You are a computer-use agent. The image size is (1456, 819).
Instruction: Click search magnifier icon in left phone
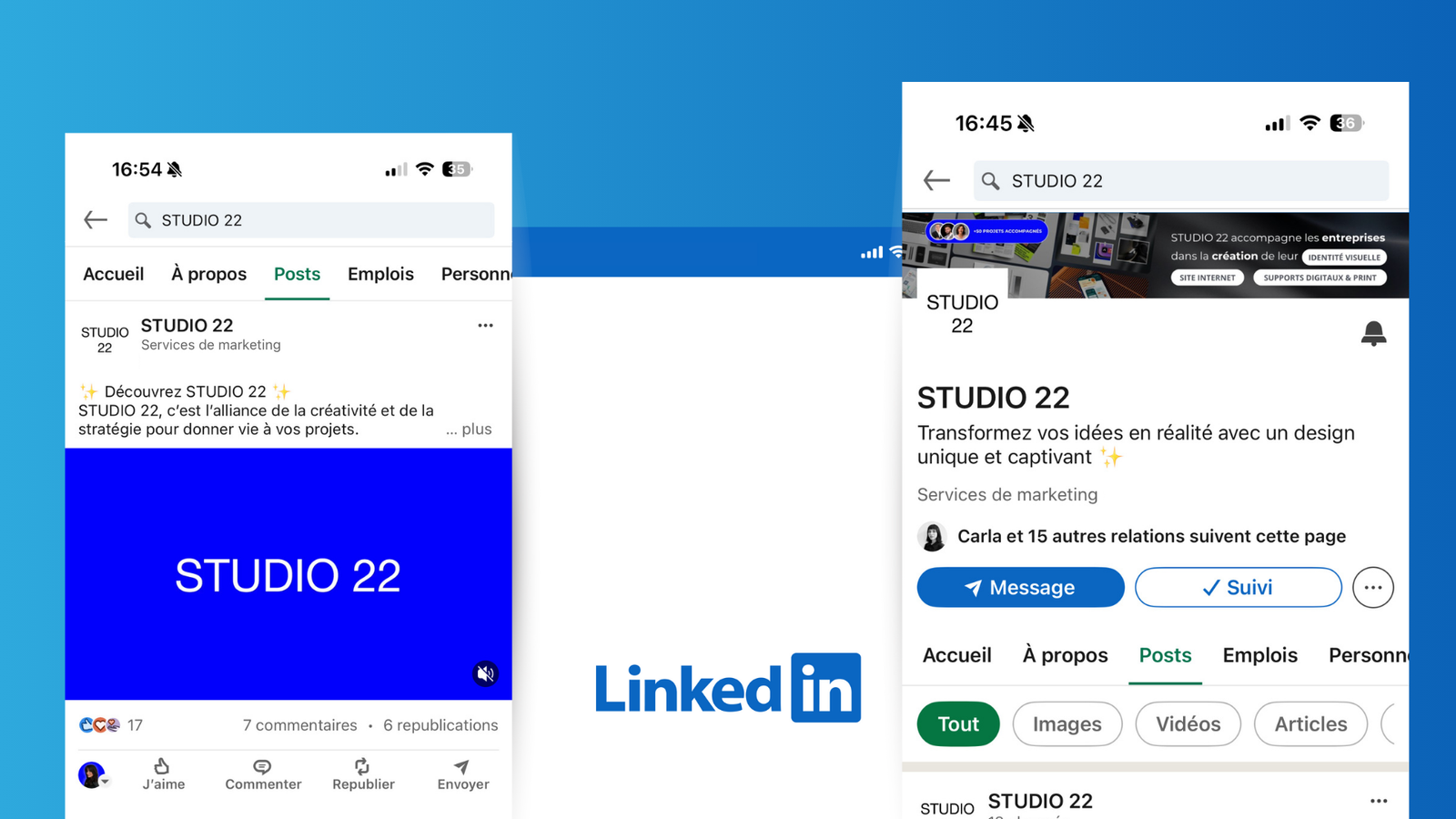pyautogui.click(x=143, y=220)
